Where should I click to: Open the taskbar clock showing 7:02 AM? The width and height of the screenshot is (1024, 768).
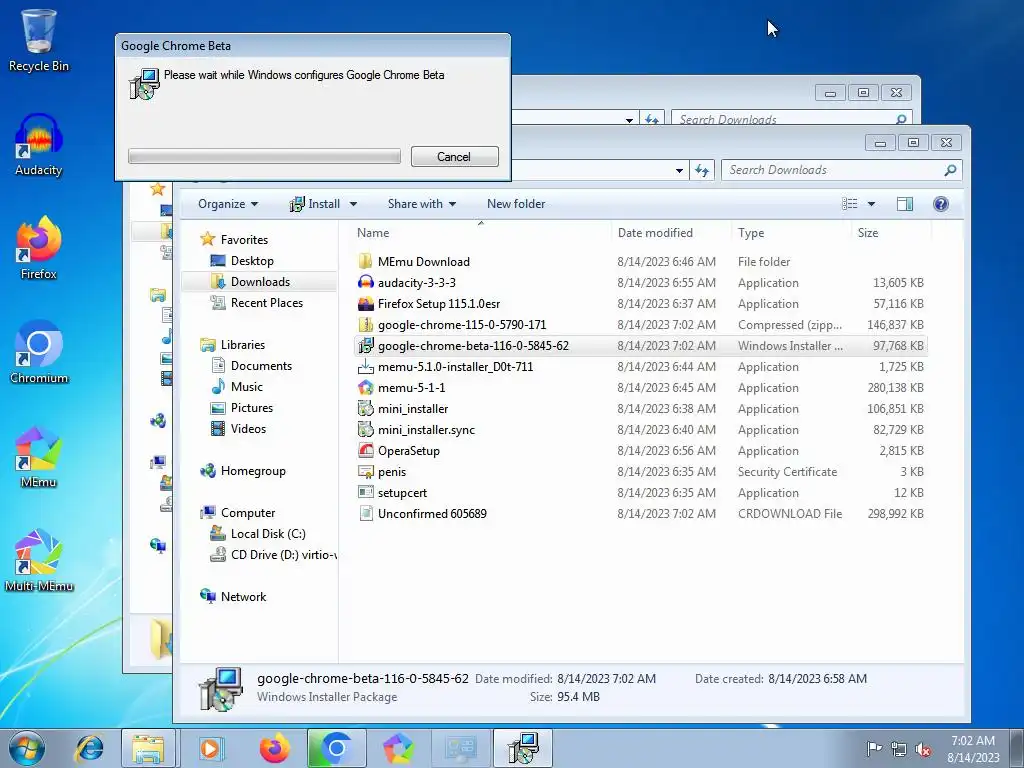(x=973, y=749)
